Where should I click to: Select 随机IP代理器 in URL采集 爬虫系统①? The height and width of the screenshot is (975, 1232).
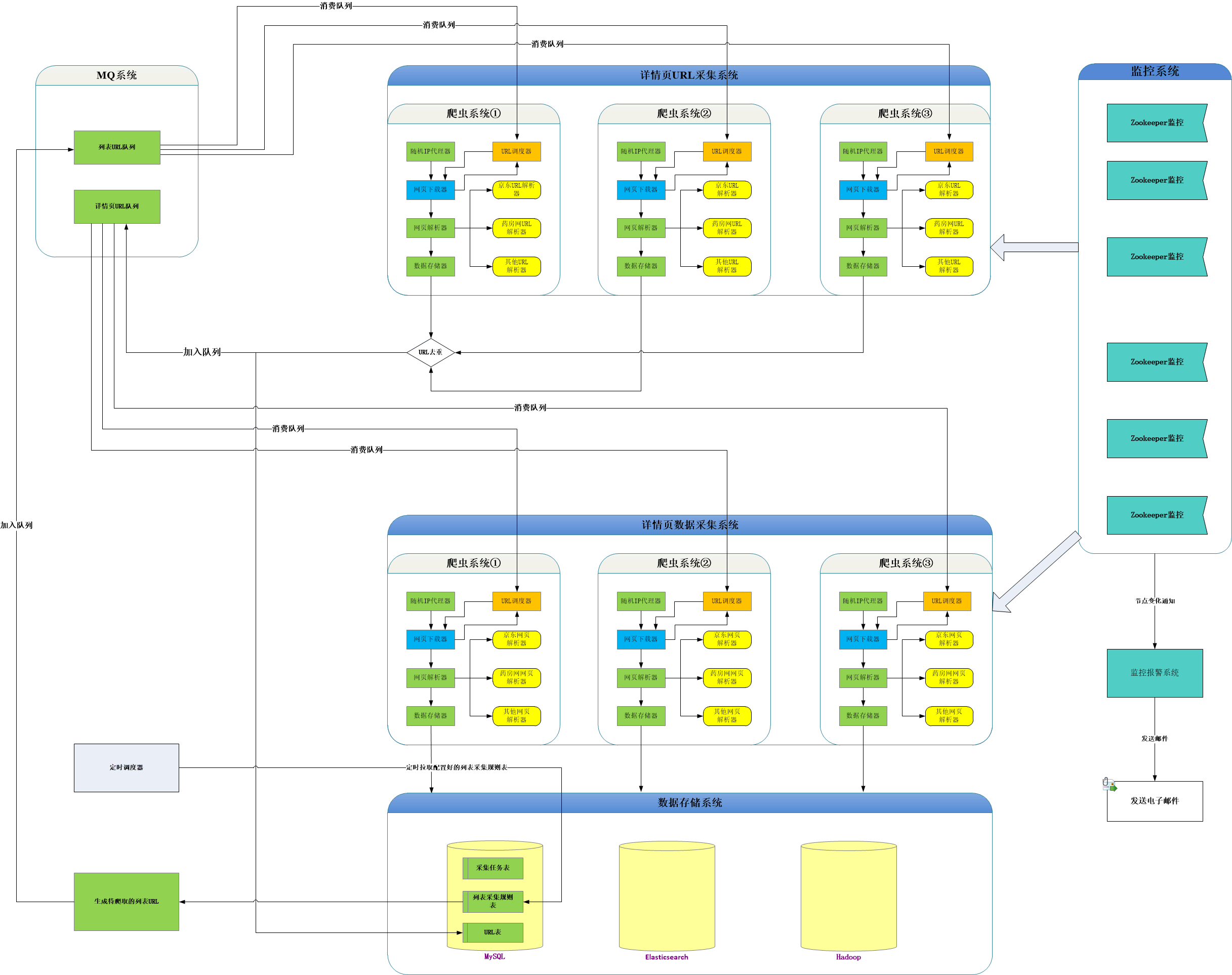pyautogui.click(x=430, y=151)
